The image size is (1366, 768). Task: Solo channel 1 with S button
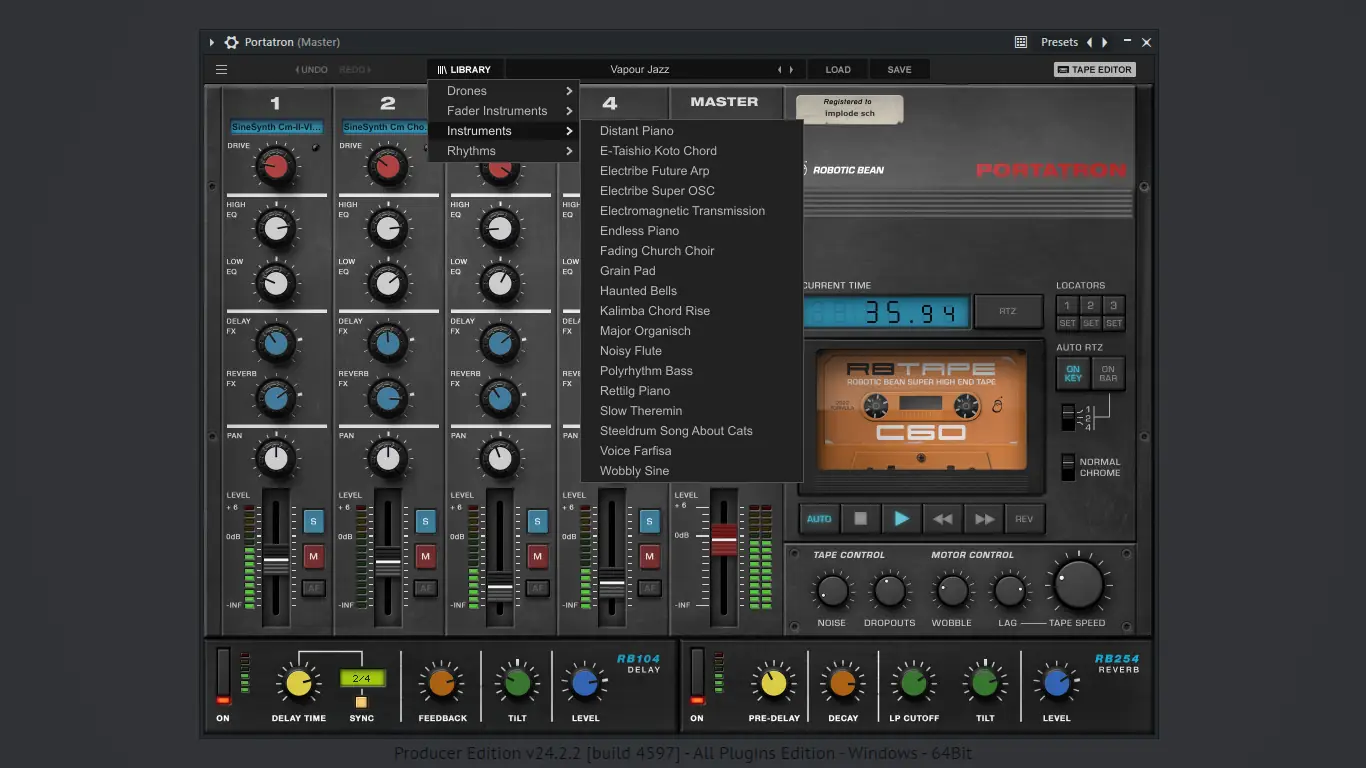pos(314,521)
